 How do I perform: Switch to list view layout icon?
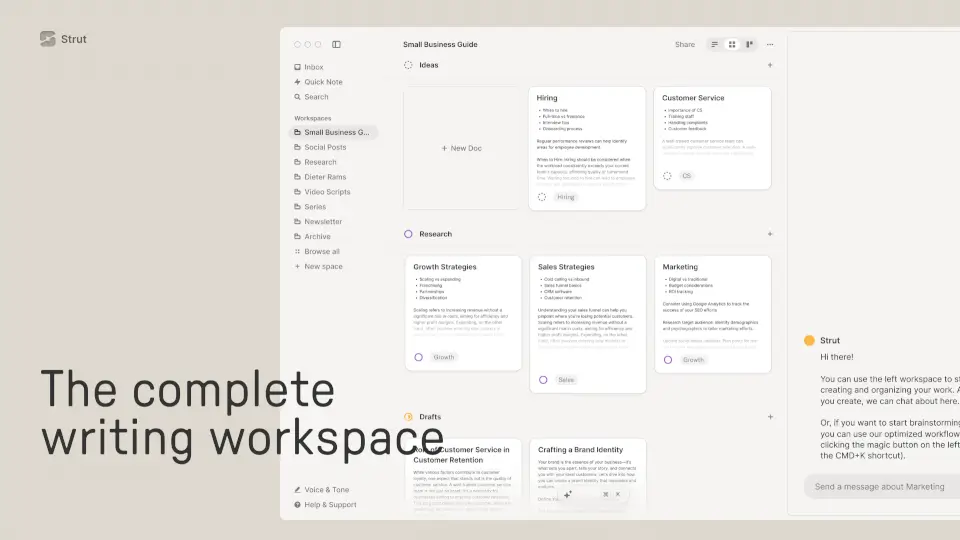pyautogui.click(x=714, y=44)
